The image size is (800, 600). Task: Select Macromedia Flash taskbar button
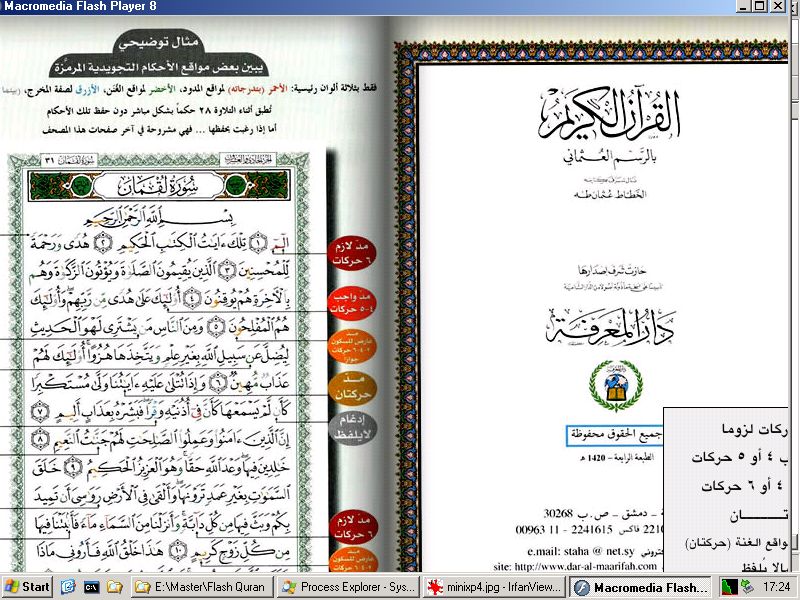pos(640,587)
